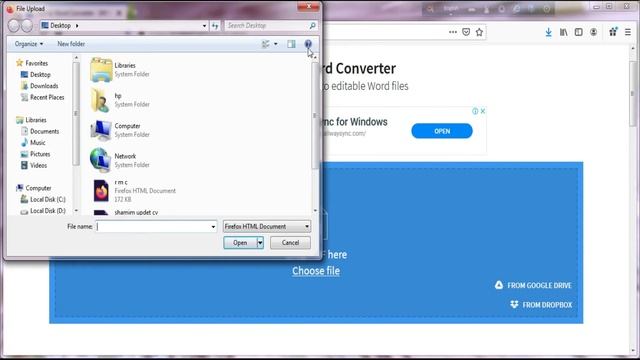Close the ad with X icon
Viewport: 640px width, 360px height.
pos(482,111)
